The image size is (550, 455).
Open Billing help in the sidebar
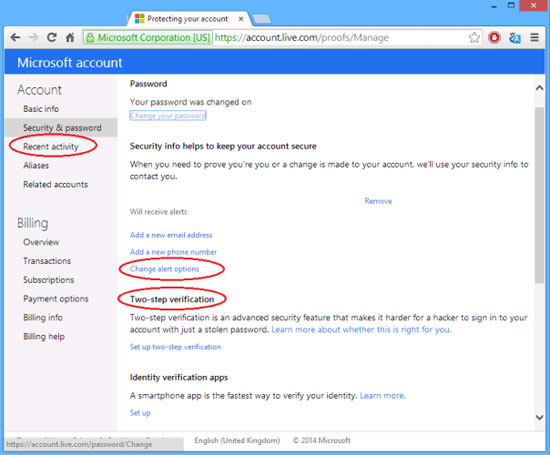[x=44, y=336]
